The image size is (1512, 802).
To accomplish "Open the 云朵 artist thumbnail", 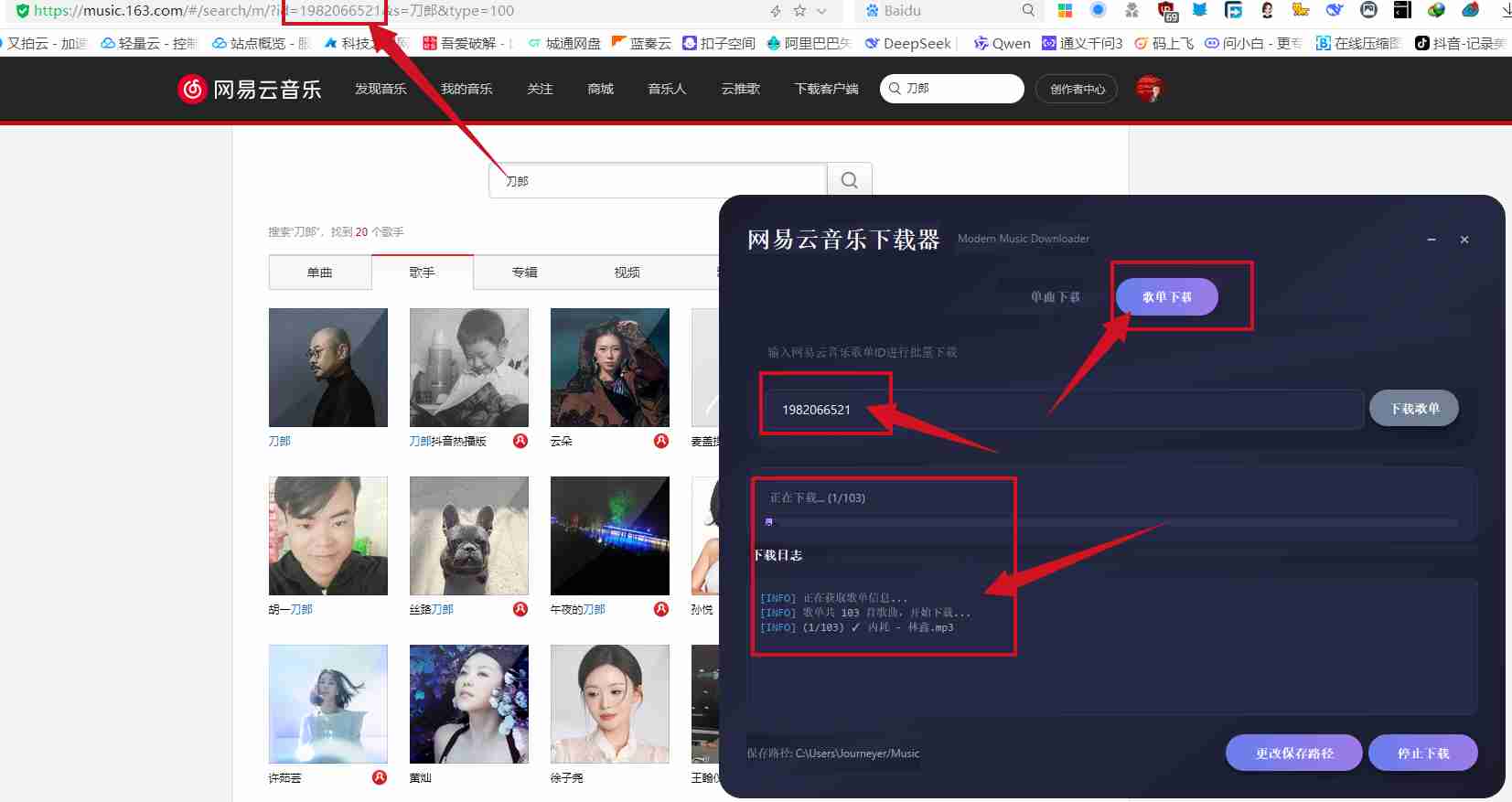I will pyautogui.click(x=610, y=368).
